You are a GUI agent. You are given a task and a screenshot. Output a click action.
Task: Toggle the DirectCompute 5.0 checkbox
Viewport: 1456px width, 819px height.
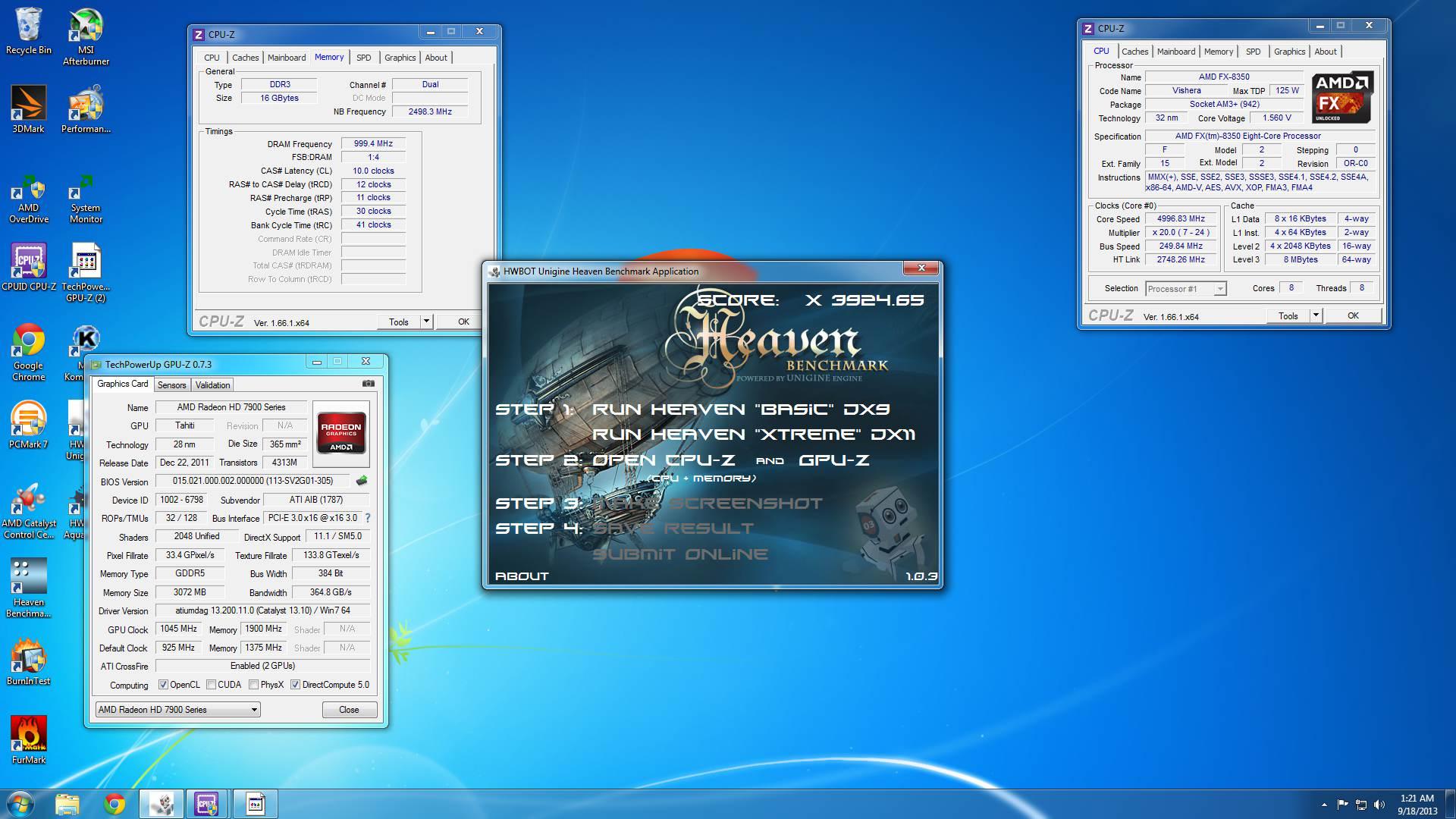tap(295, 685)
